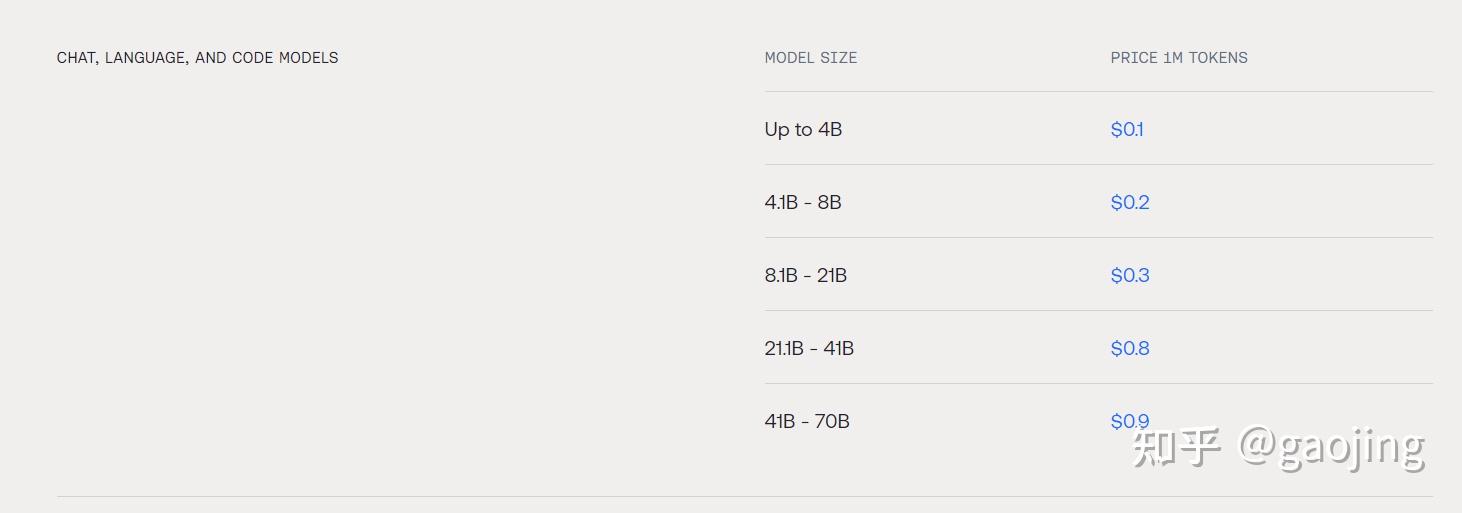Click '4.1B' in the second size row

point(781,202)
